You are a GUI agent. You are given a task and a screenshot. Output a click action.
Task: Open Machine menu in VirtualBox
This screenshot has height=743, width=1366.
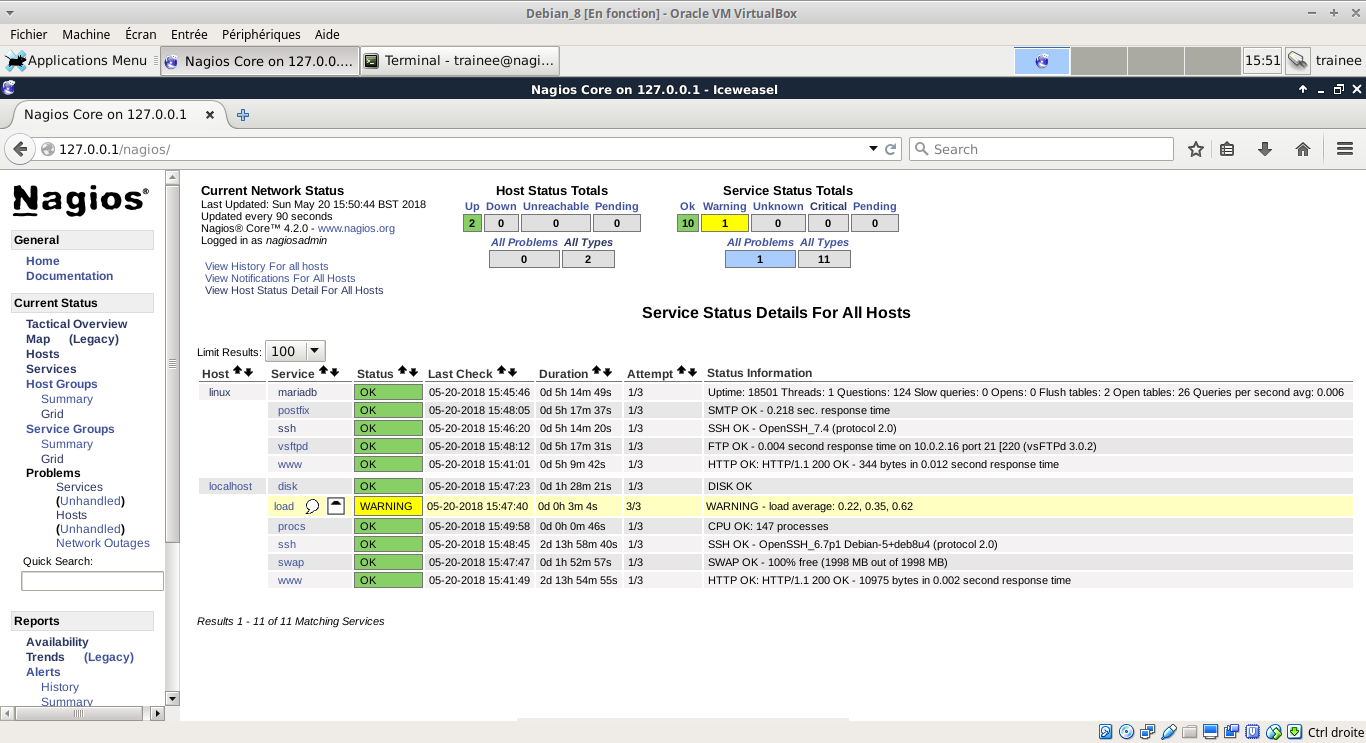click(x=86, y=34)
